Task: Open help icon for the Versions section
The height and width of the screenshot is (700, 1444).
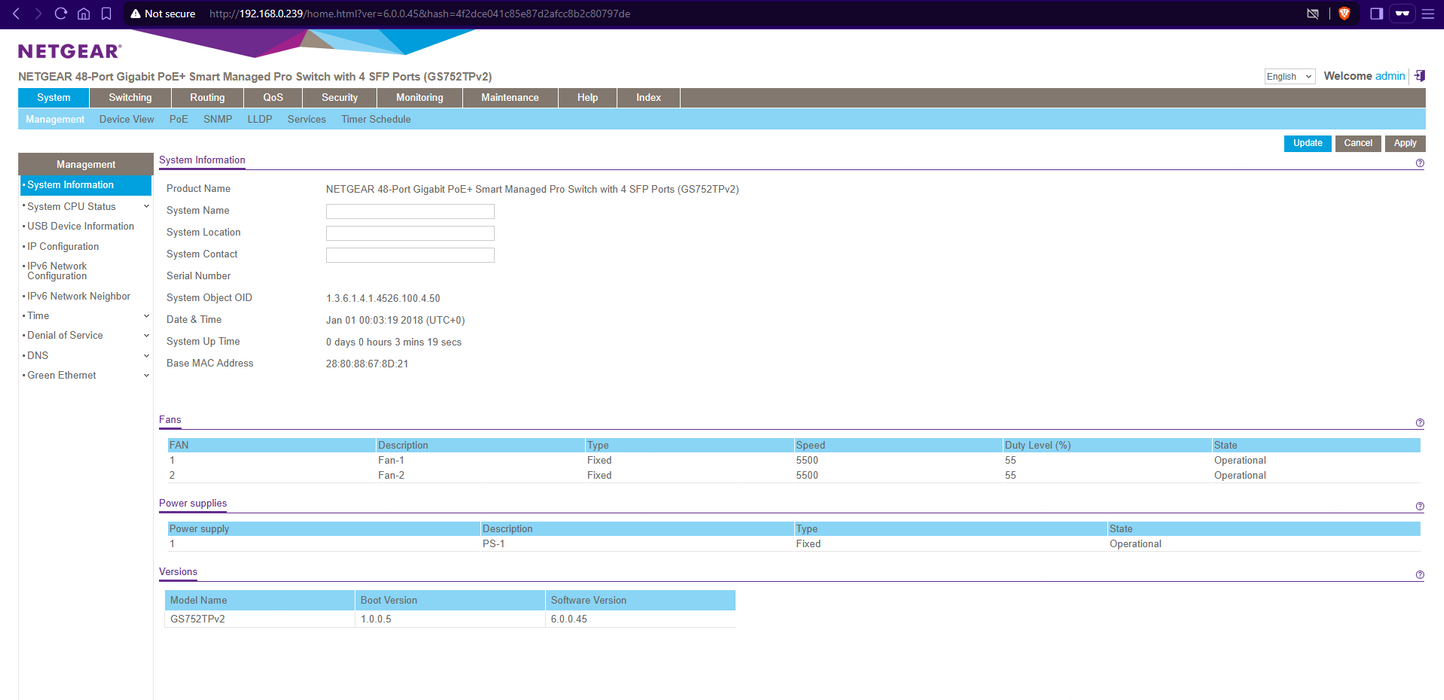Action: 1420,575
